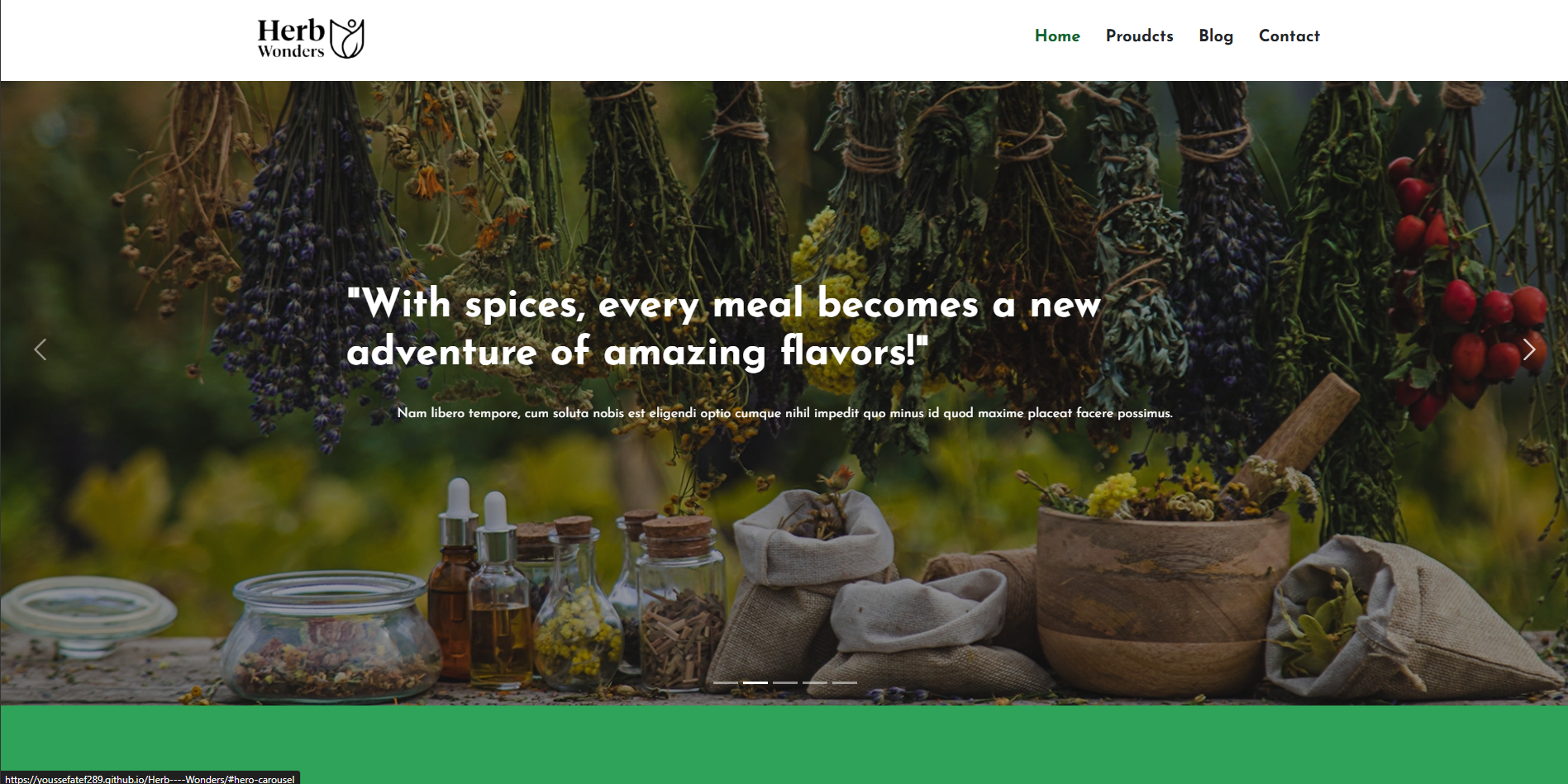Jump to the fourth carousel indicator

pos(815,682)
